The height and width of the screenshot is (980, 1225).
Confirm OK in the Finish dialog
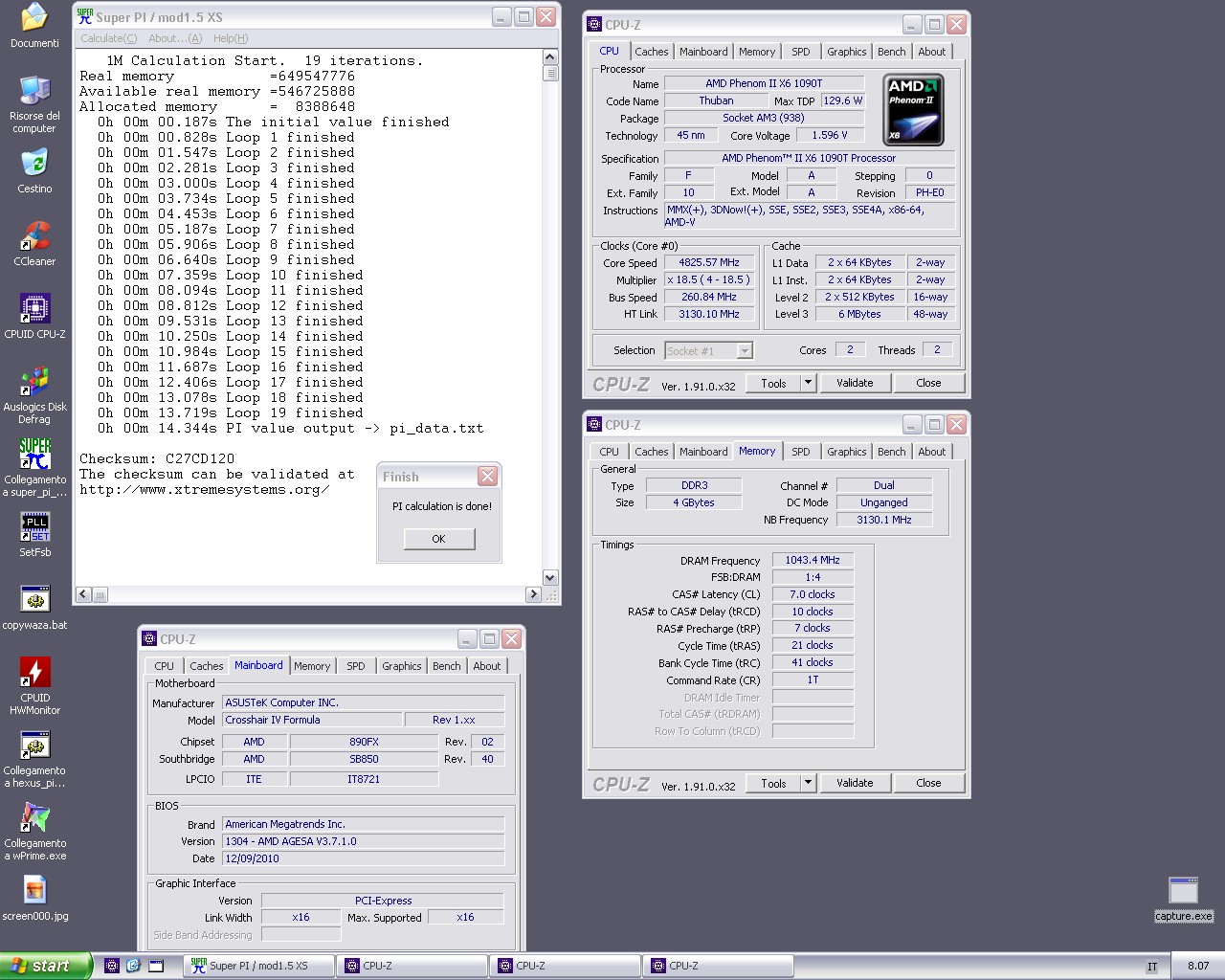[x=438, y=539]
